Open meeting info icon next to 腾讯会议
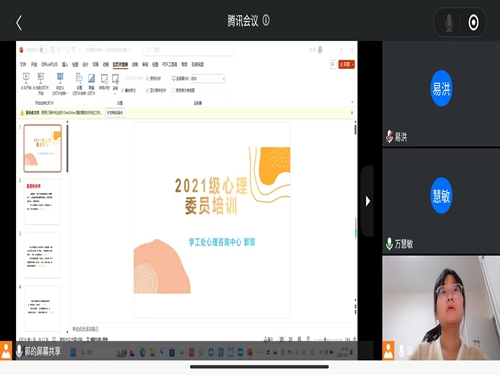The width and height of the screenshot is (500, 375). pos(266,21)
